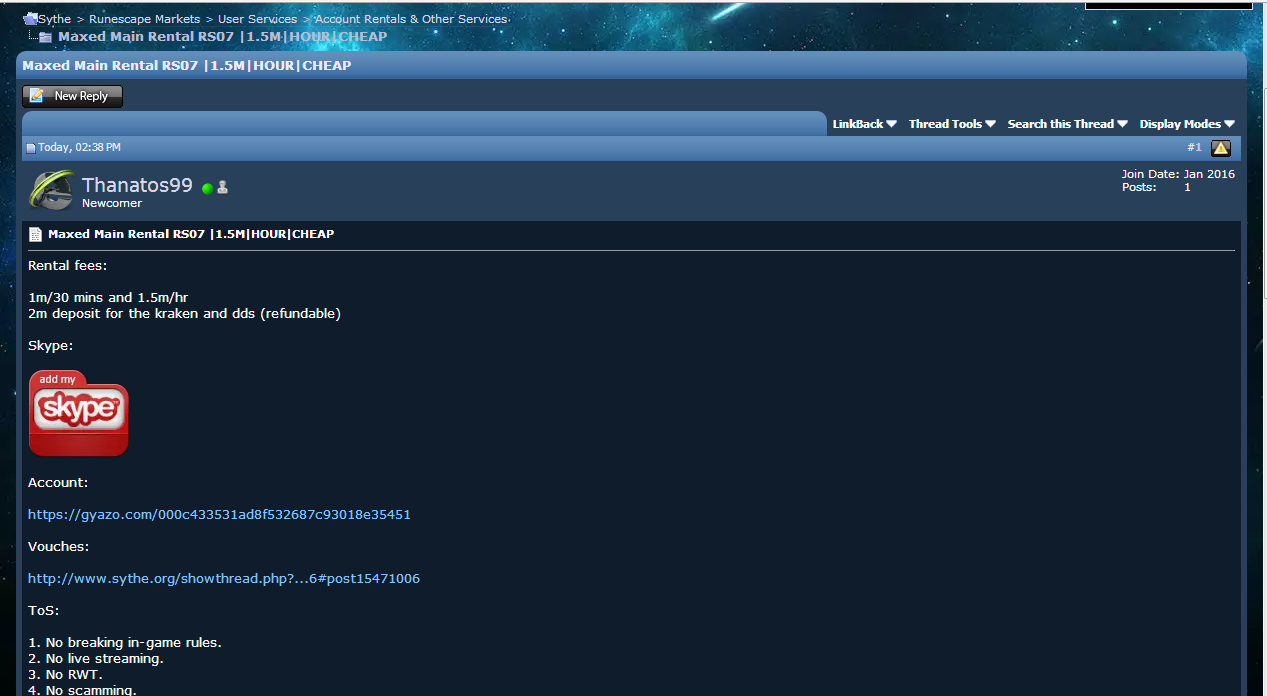Click the add my Skype badge

pos(79,413)
